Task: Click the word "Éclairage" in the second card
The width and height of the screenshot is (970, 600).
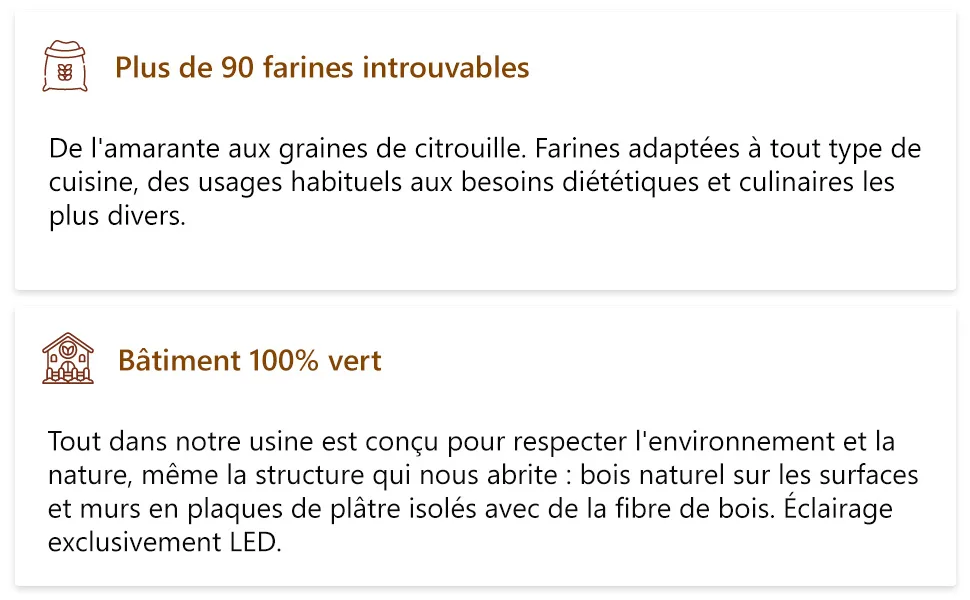Action: click(838, 508)
